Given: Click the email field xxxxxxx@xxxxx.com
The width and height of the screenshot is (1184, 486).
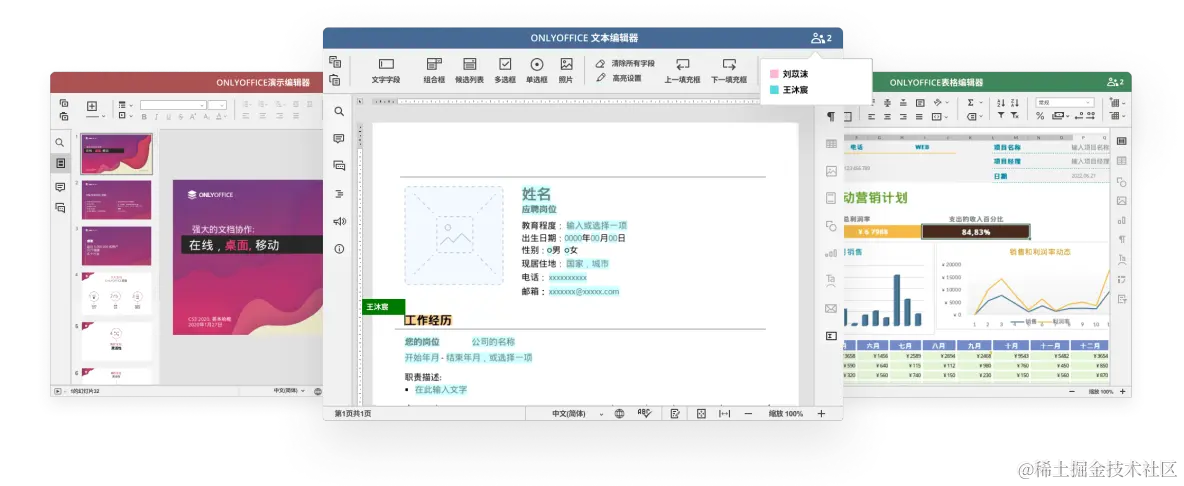Looking at the screenshot, I should point(584,291).
